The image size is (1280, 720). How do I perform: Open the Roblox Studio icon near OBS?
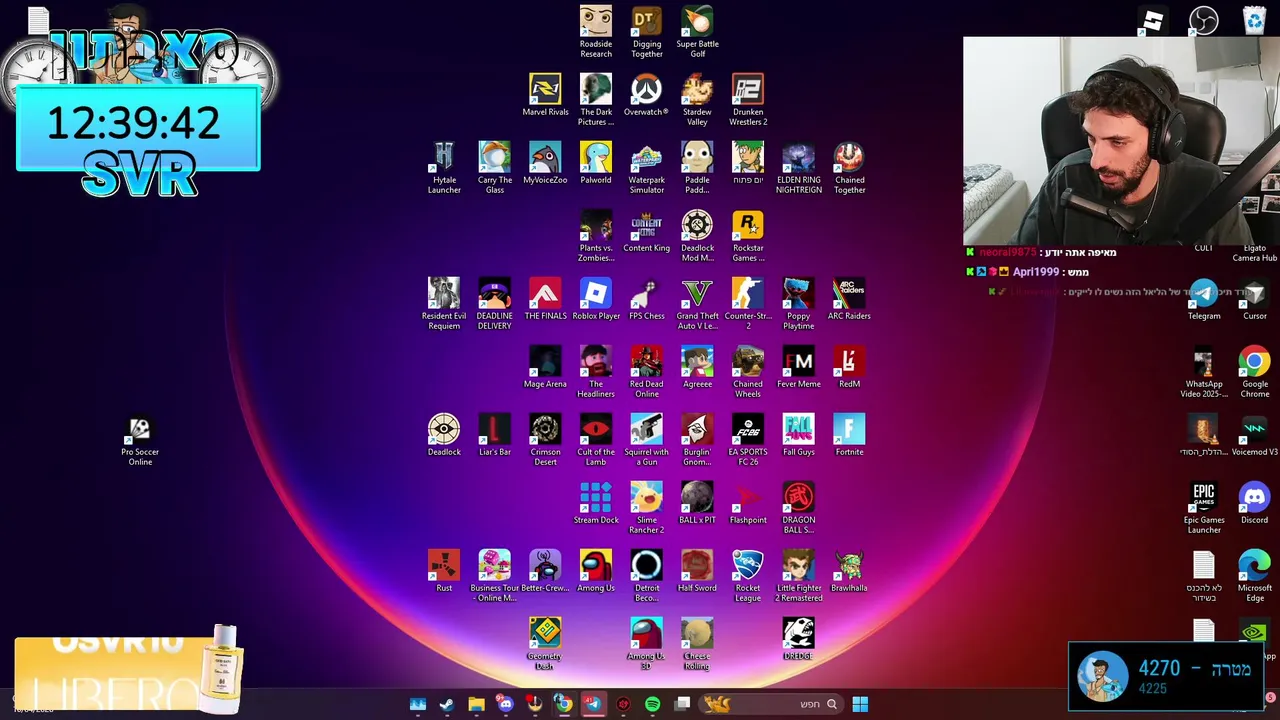coord(1153,20)
